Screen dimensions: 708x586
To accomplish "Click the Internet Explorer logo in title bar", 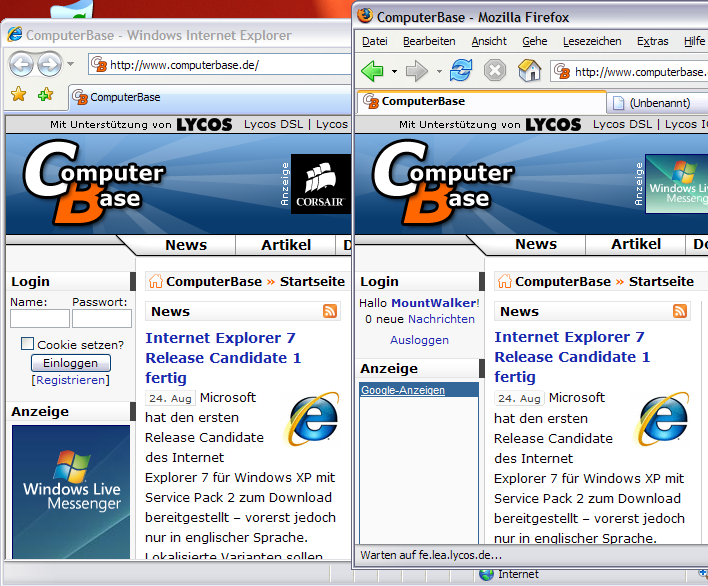I will click(14, 34).
